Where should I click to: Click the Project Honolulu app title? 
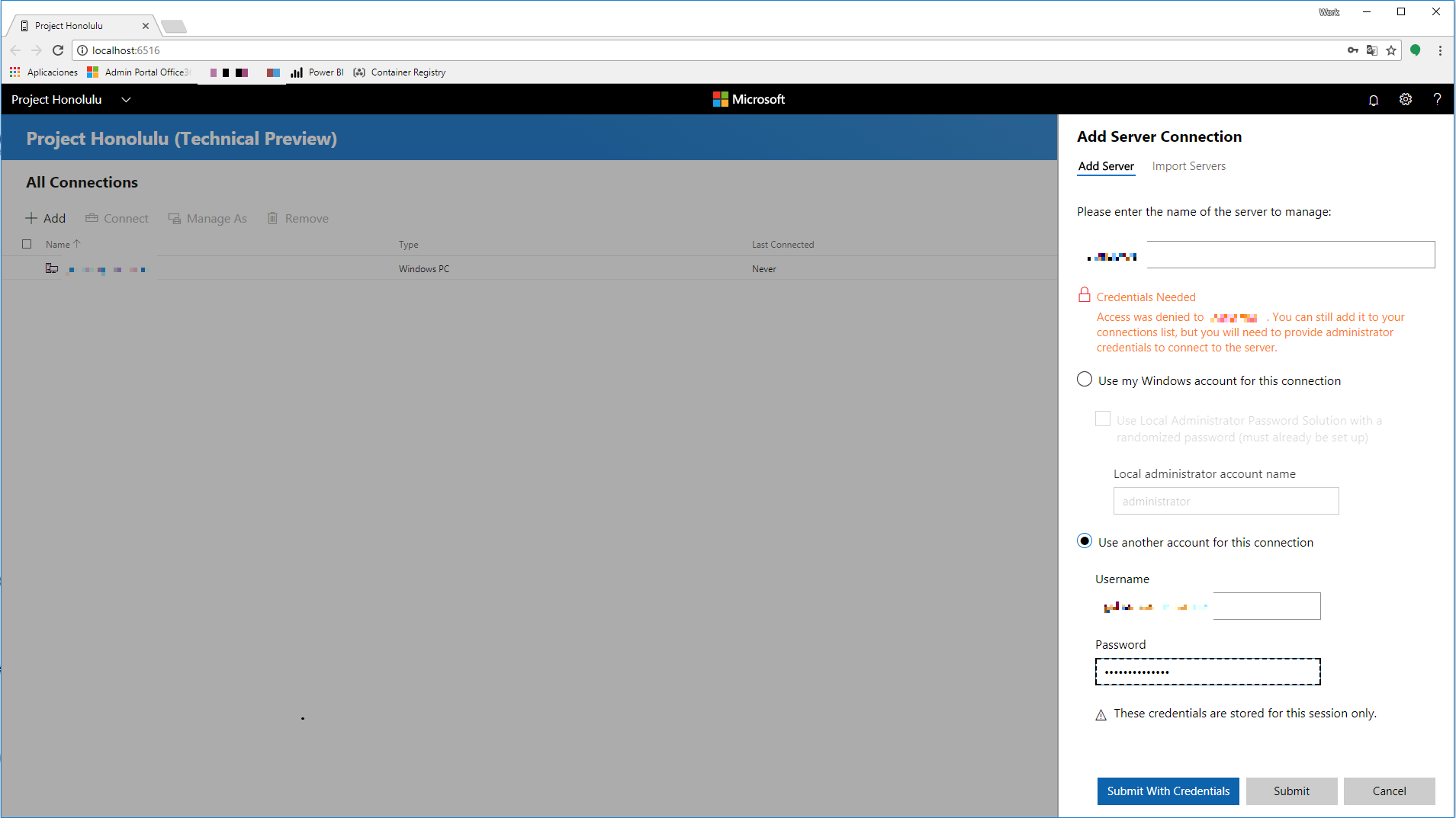point(56,100)
